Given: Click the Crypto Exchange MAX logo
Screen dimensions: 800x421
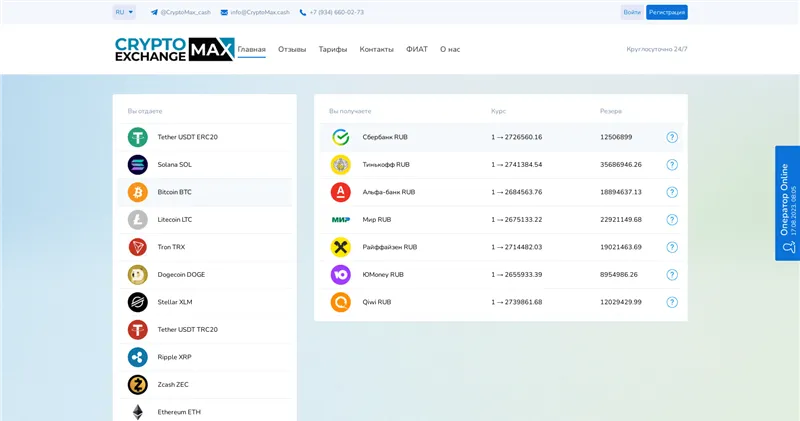Looking at the screenshot, I should click(x=174, y=49).
